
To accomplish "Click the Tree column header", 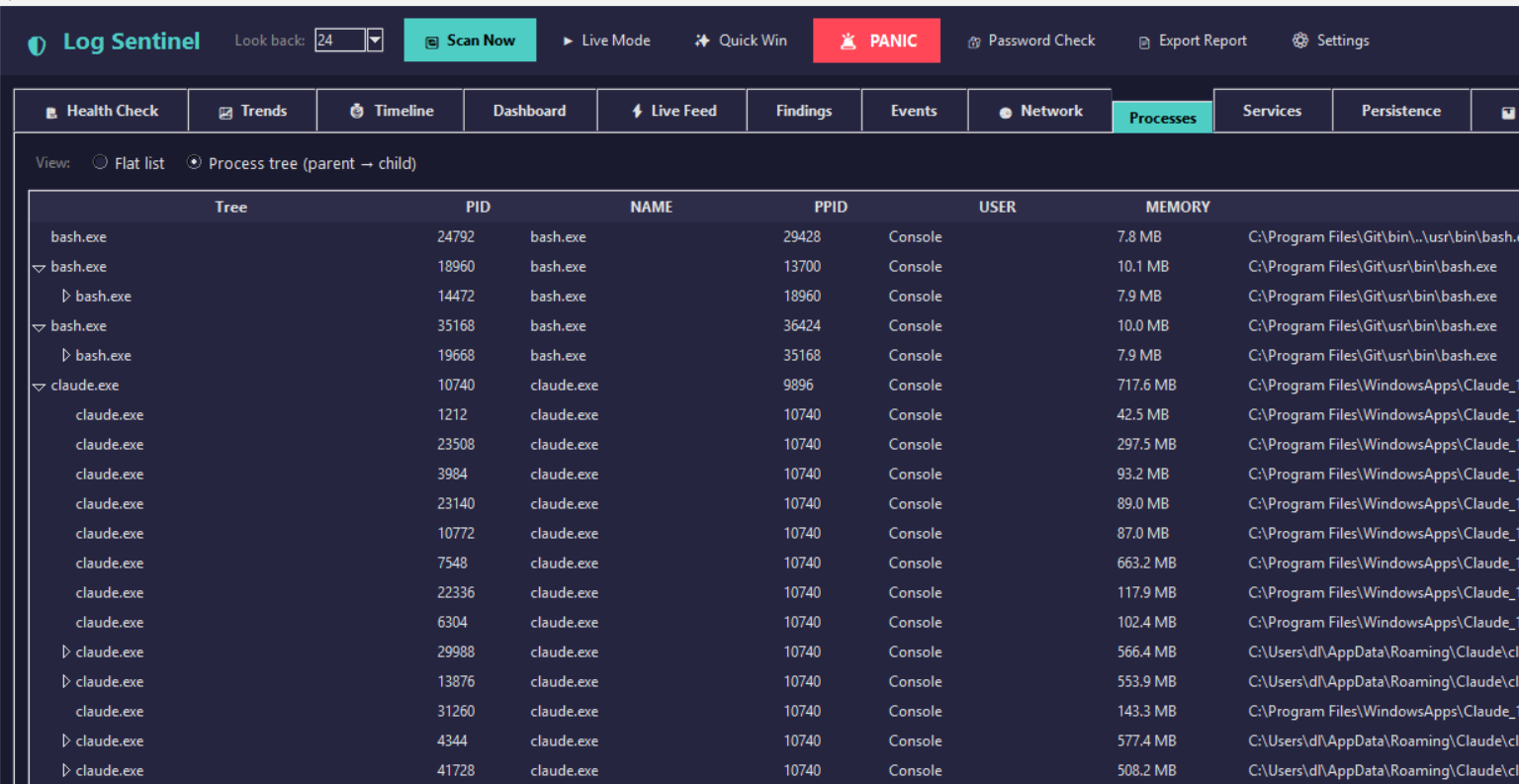I will point(230,207).
